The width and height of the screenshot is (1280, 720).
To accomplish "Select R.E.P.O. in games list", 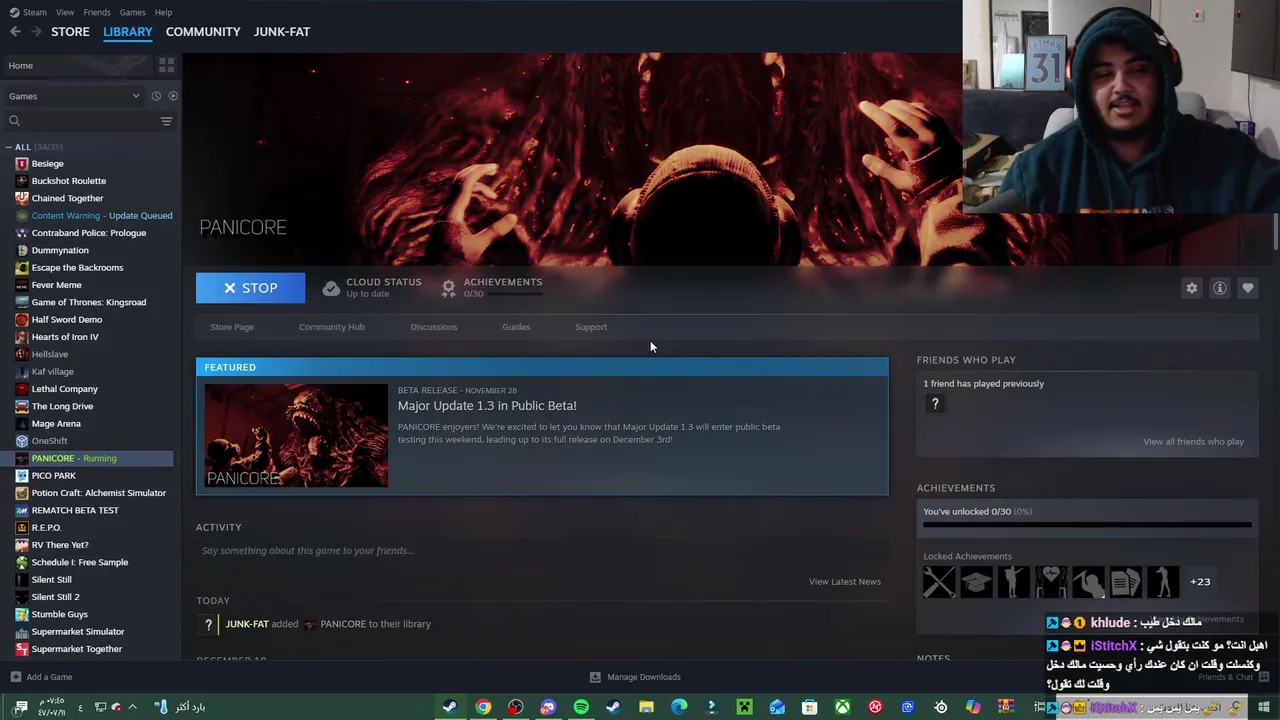I will coord(46,528).
